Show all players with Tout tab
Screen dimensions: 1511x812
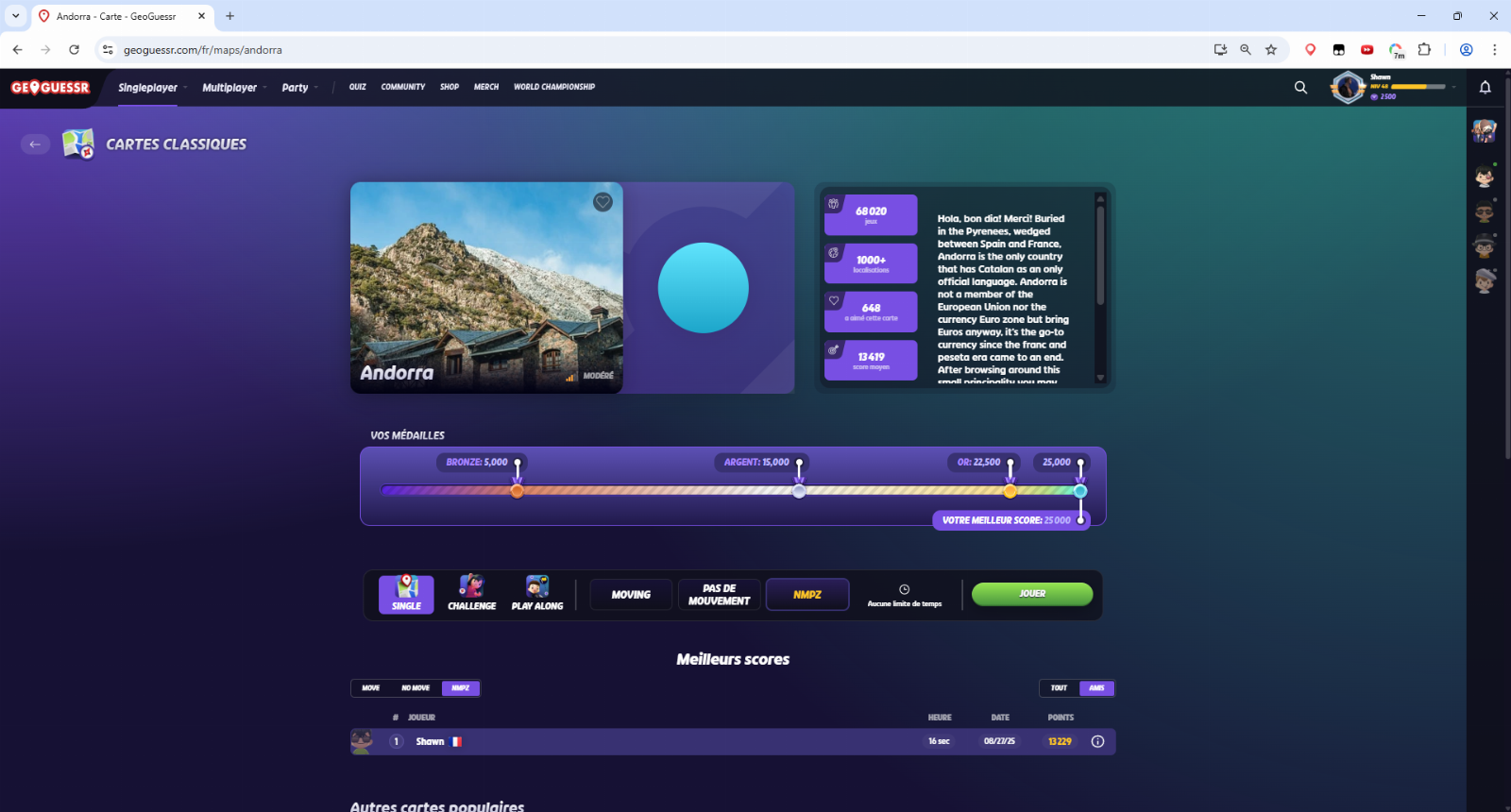click(x=1059, y=688)
